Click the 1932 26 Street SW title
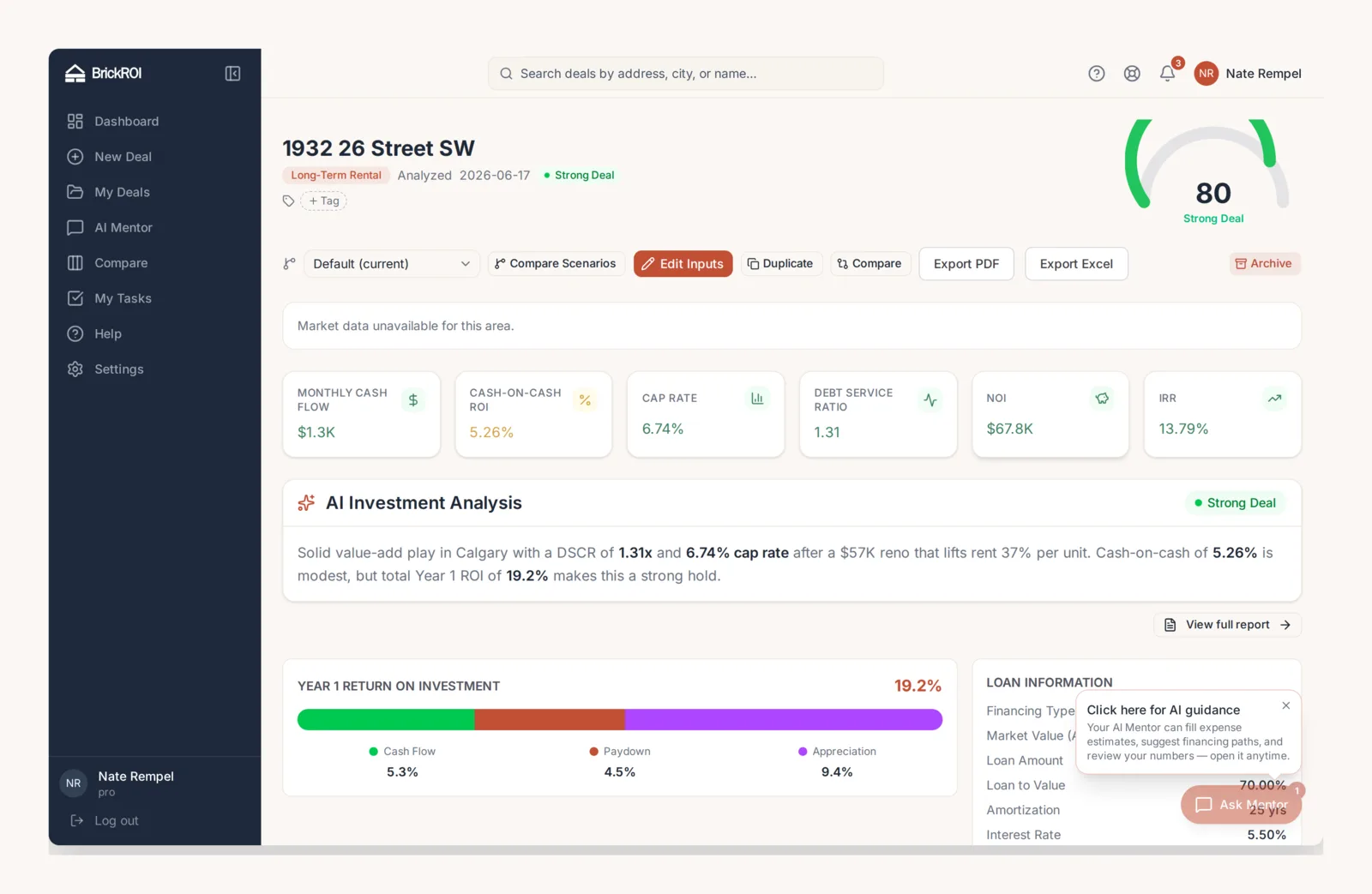This screenshot has width=1372, height=894. 378,148
